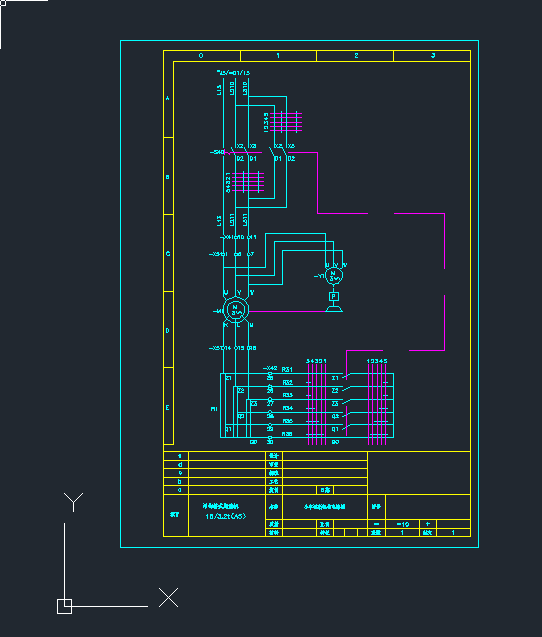Select the -X42 terminal label

pyautogui.click(x=270, y=368)
